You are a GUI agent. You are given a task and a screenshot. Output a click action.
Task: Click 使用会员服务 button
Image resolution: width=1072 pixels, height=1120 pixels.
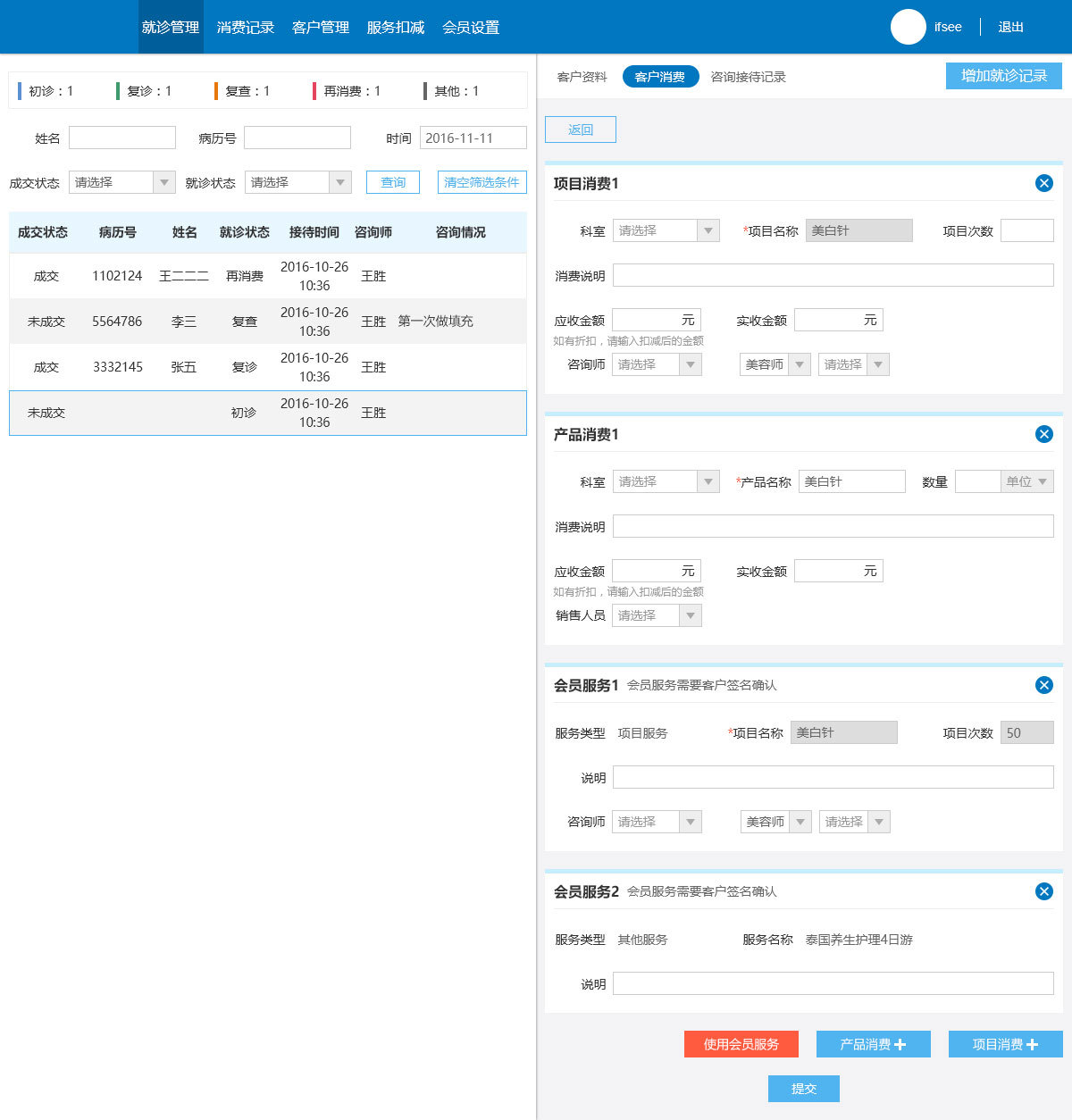coord(741,1044)
